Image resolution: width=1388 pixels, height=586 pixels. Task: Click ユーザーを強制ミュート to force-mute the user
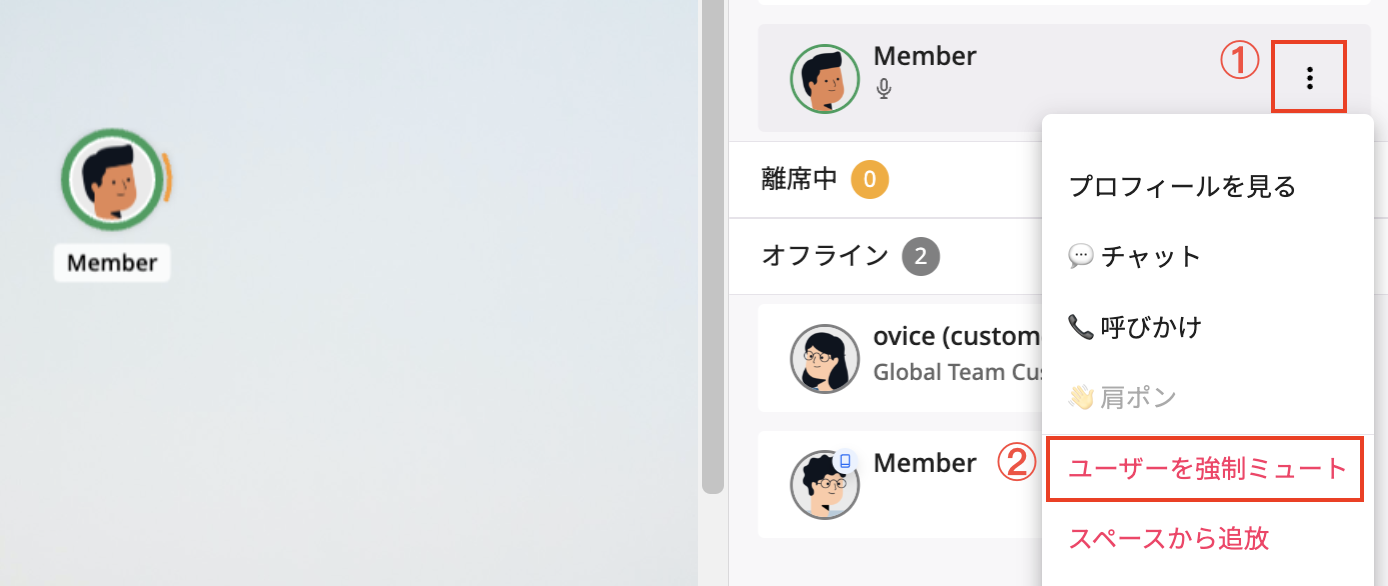point(1204,469)
